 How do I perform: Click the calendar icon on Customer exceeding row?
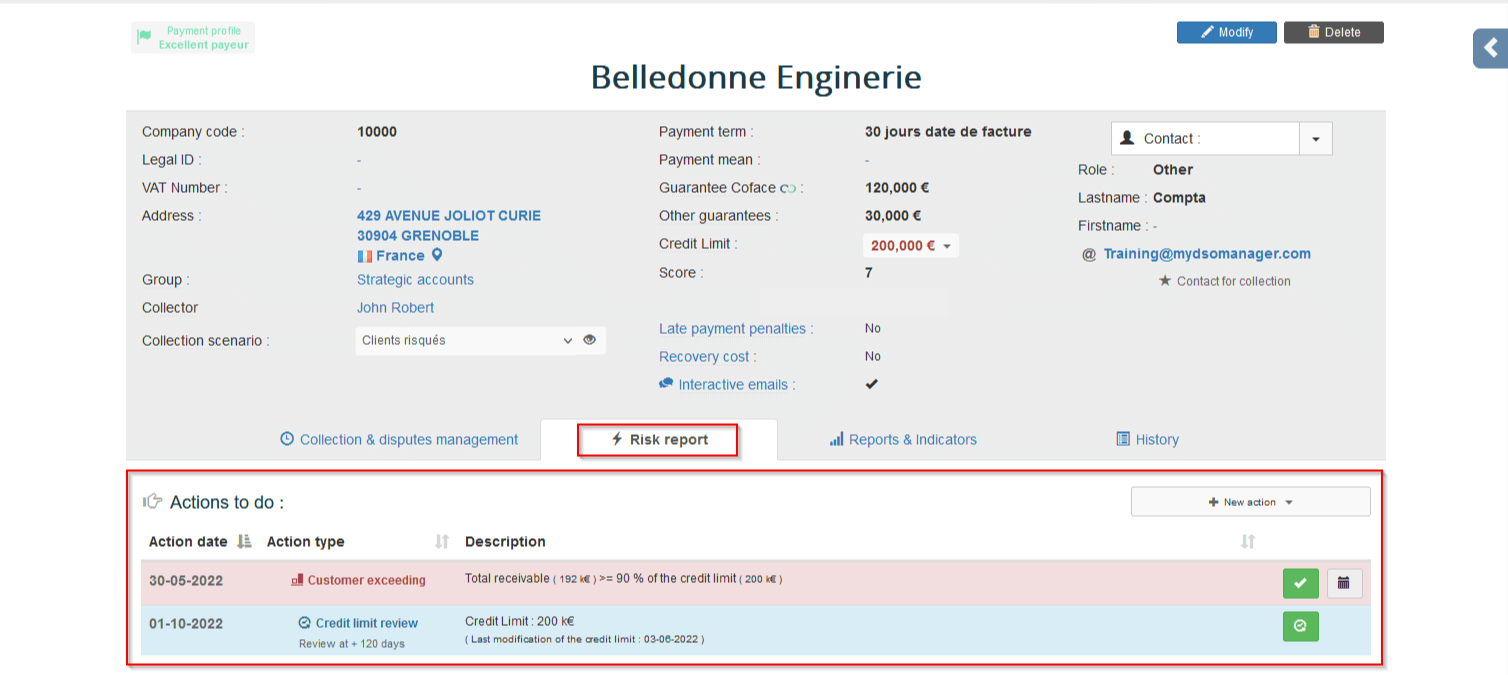(x=1344, y=583)
